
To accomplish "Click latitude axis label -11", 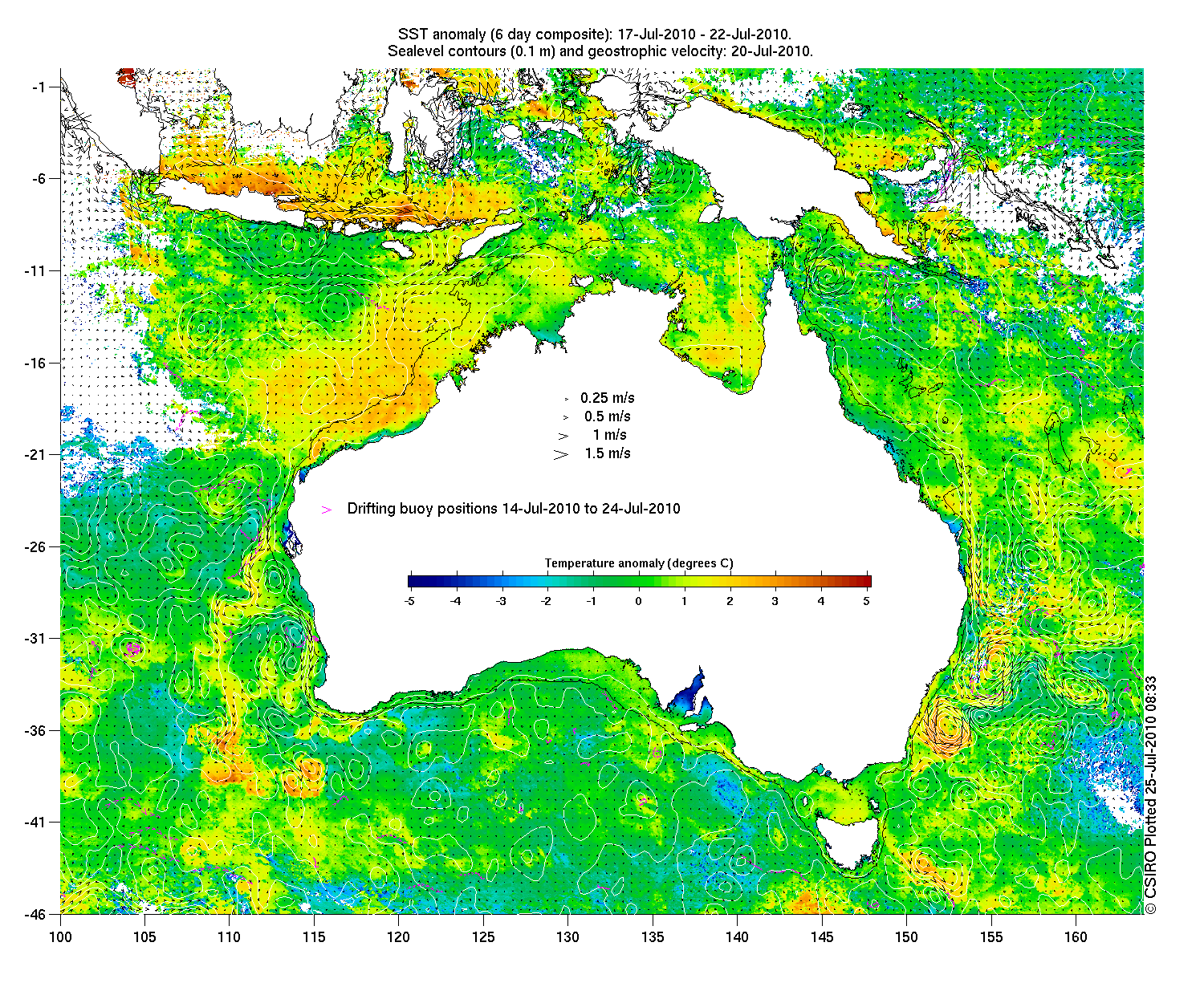I will point(36,270).
